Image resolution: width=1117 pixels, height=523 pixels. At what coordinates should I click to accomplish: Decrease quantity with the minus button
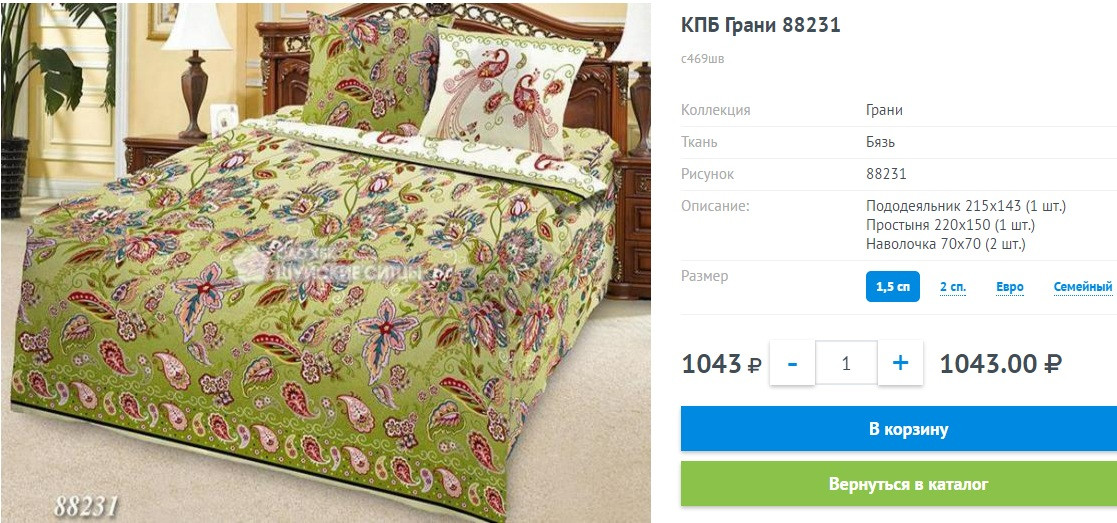coord(792,363)
